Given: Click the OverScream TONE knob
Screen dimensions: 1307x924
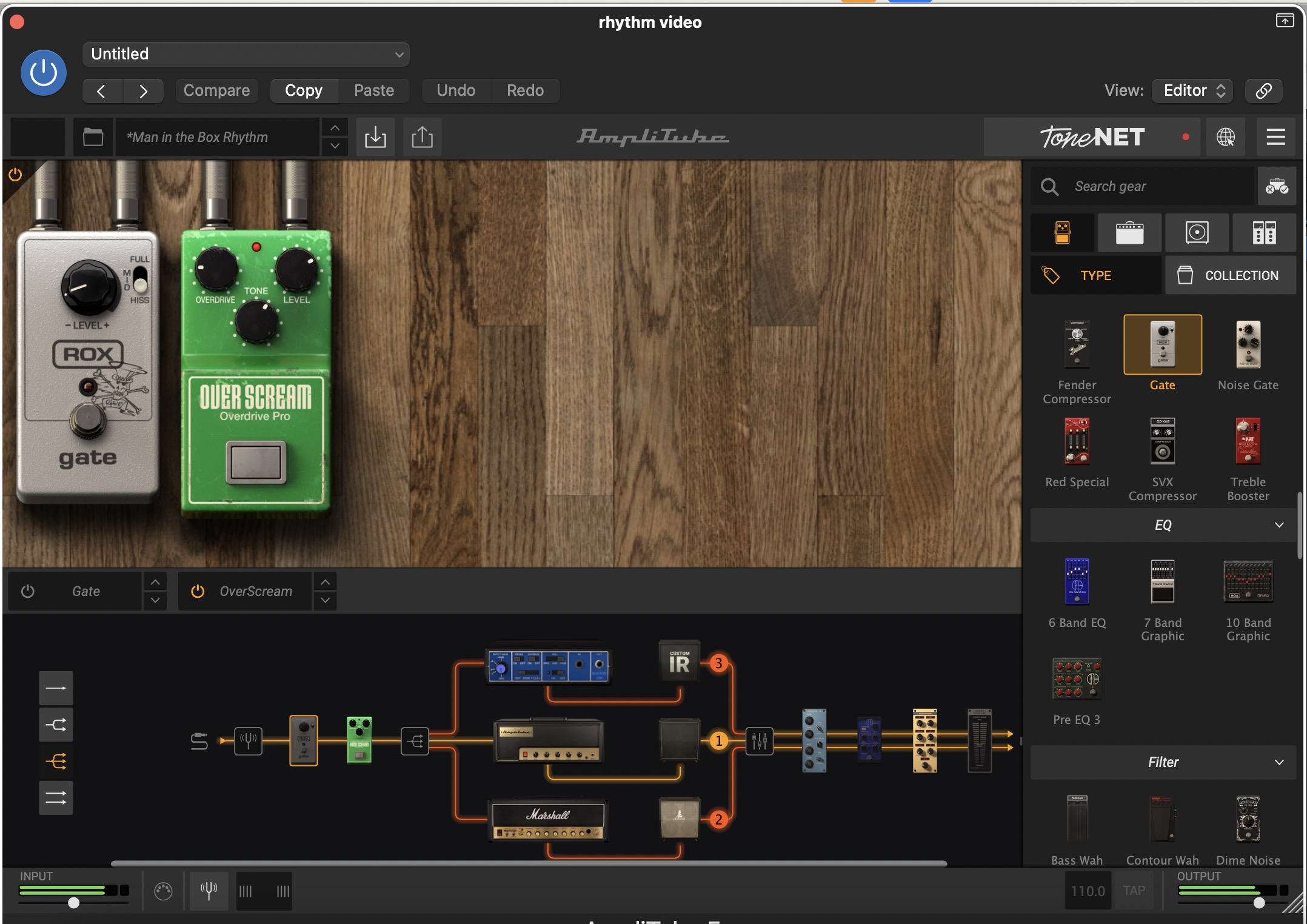Looking at the screenshot, I should coord(256,321).
